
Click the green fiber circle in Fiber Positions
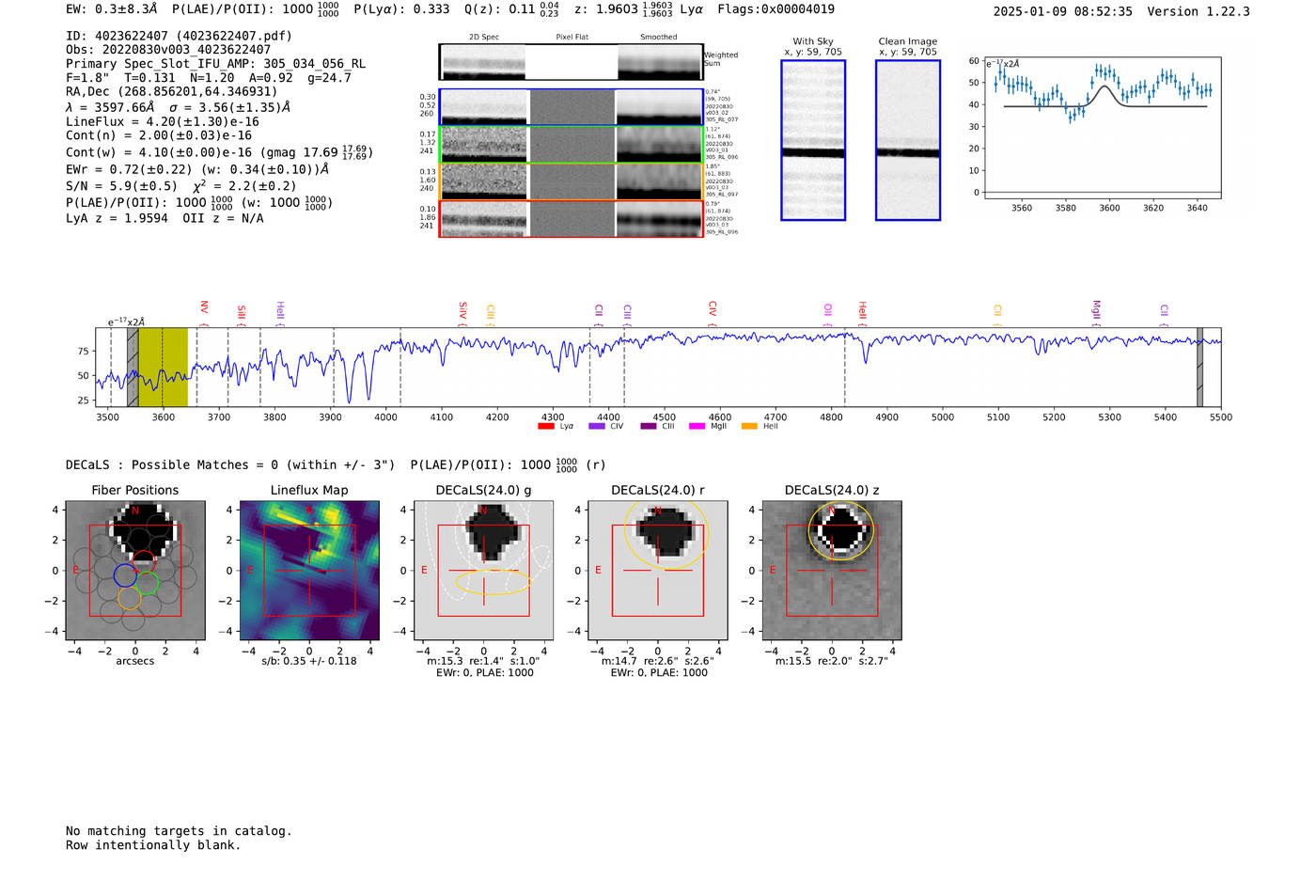click(147, 583)
